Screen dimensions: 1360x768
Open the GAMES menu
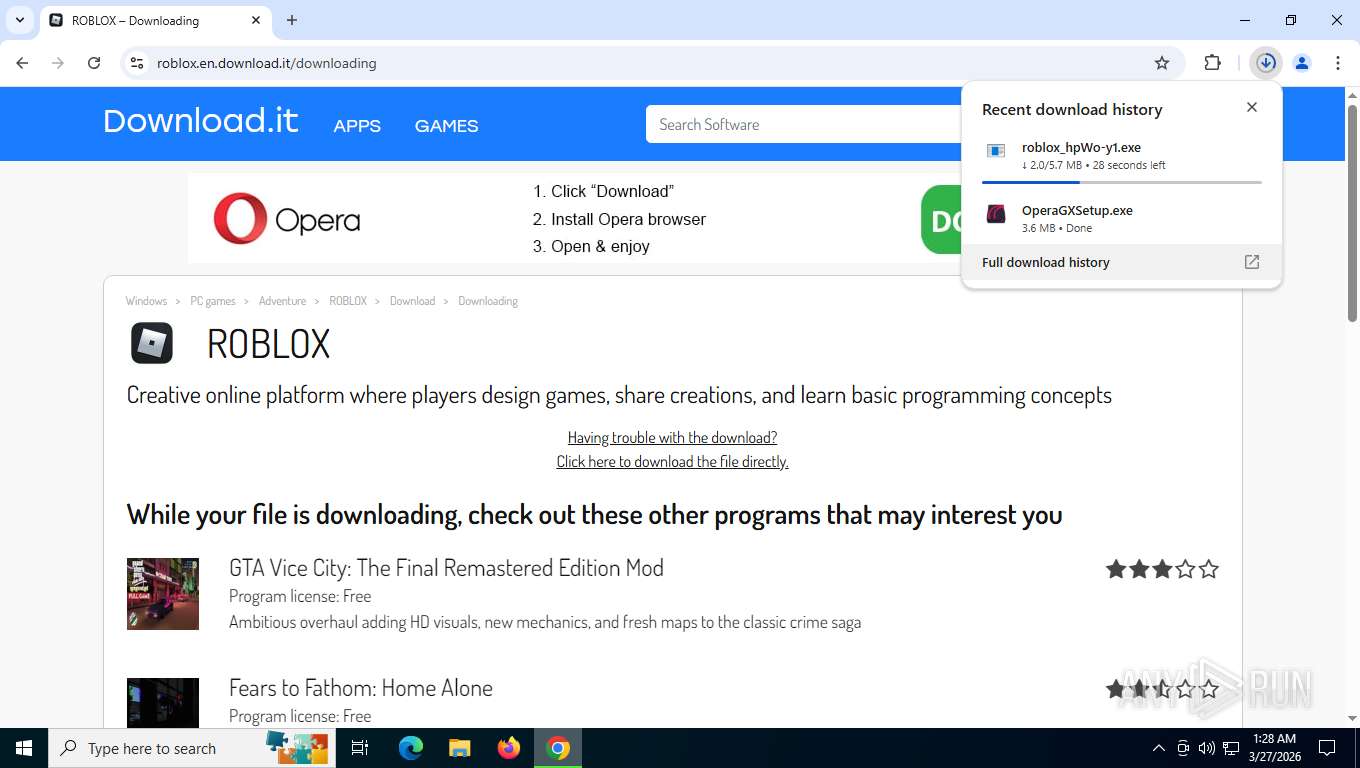(x=446, y=126)
